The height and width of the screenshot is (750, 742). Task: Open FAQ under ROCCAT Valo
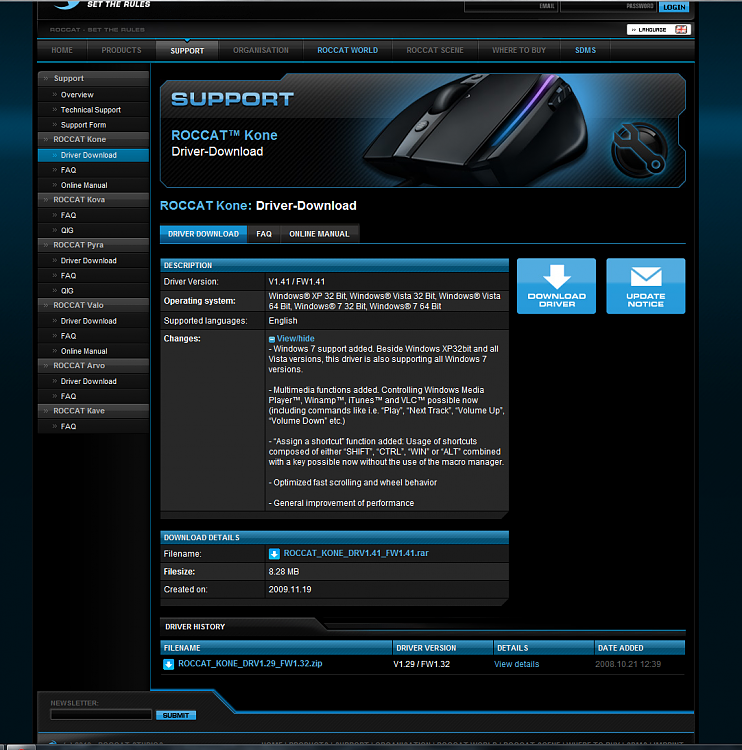[68, 336]
